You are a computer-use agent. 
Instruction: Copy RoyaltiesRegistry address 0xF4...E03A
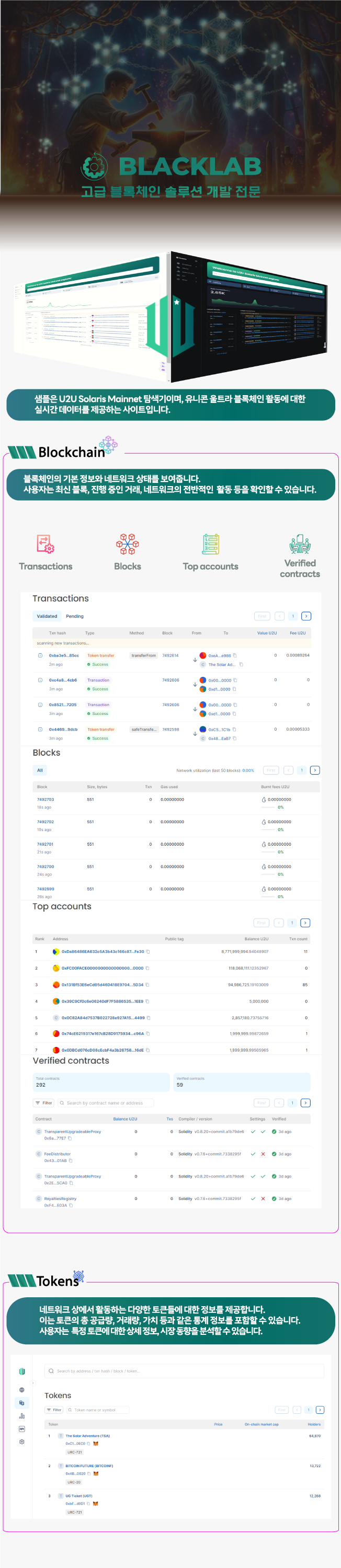pyautogui.click(x=71, y=1205)
